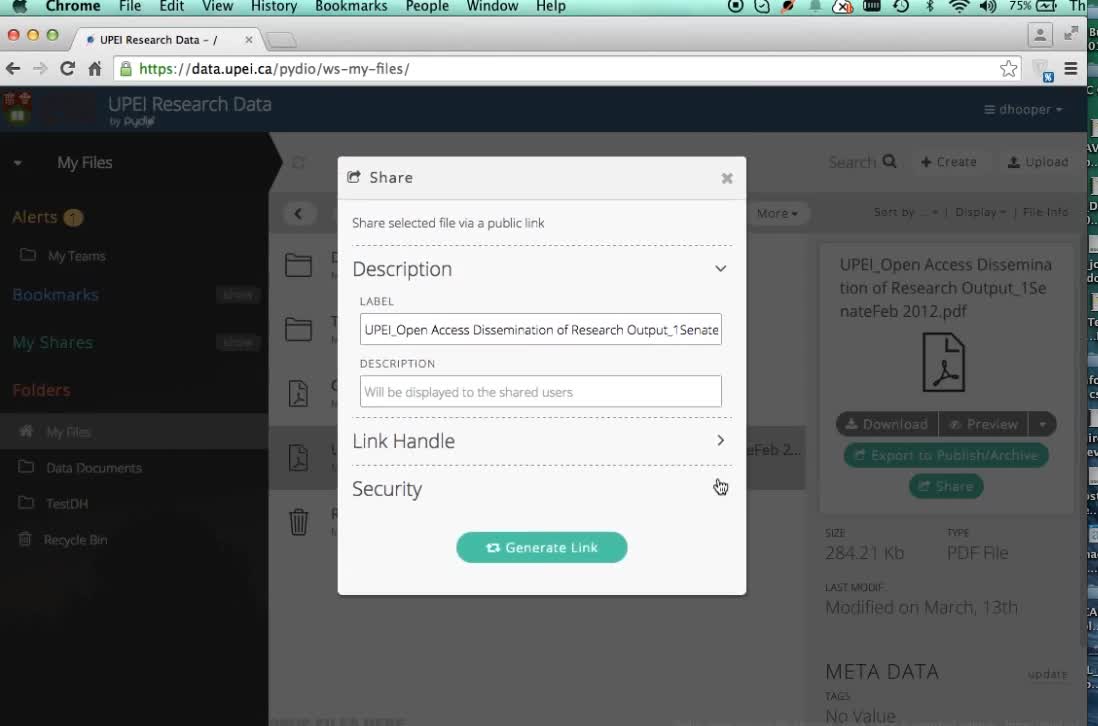The width and height of the screenshot is (1098, 726).
Task: Open the History menu
Action: tap(274, 7)
